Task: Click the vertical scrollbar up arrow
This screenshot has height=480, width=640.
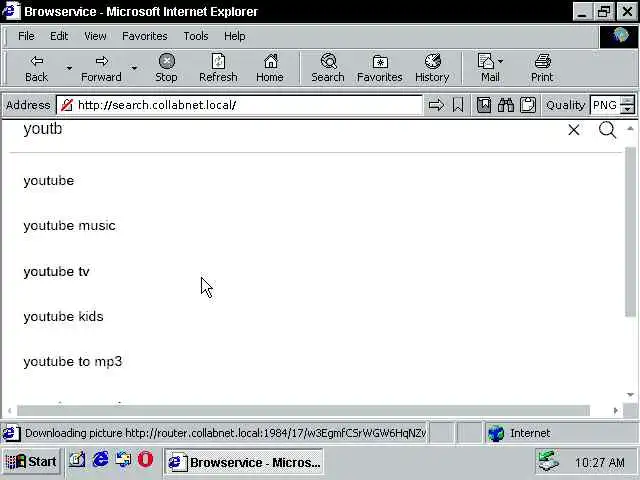Action: tap(631, 129)
